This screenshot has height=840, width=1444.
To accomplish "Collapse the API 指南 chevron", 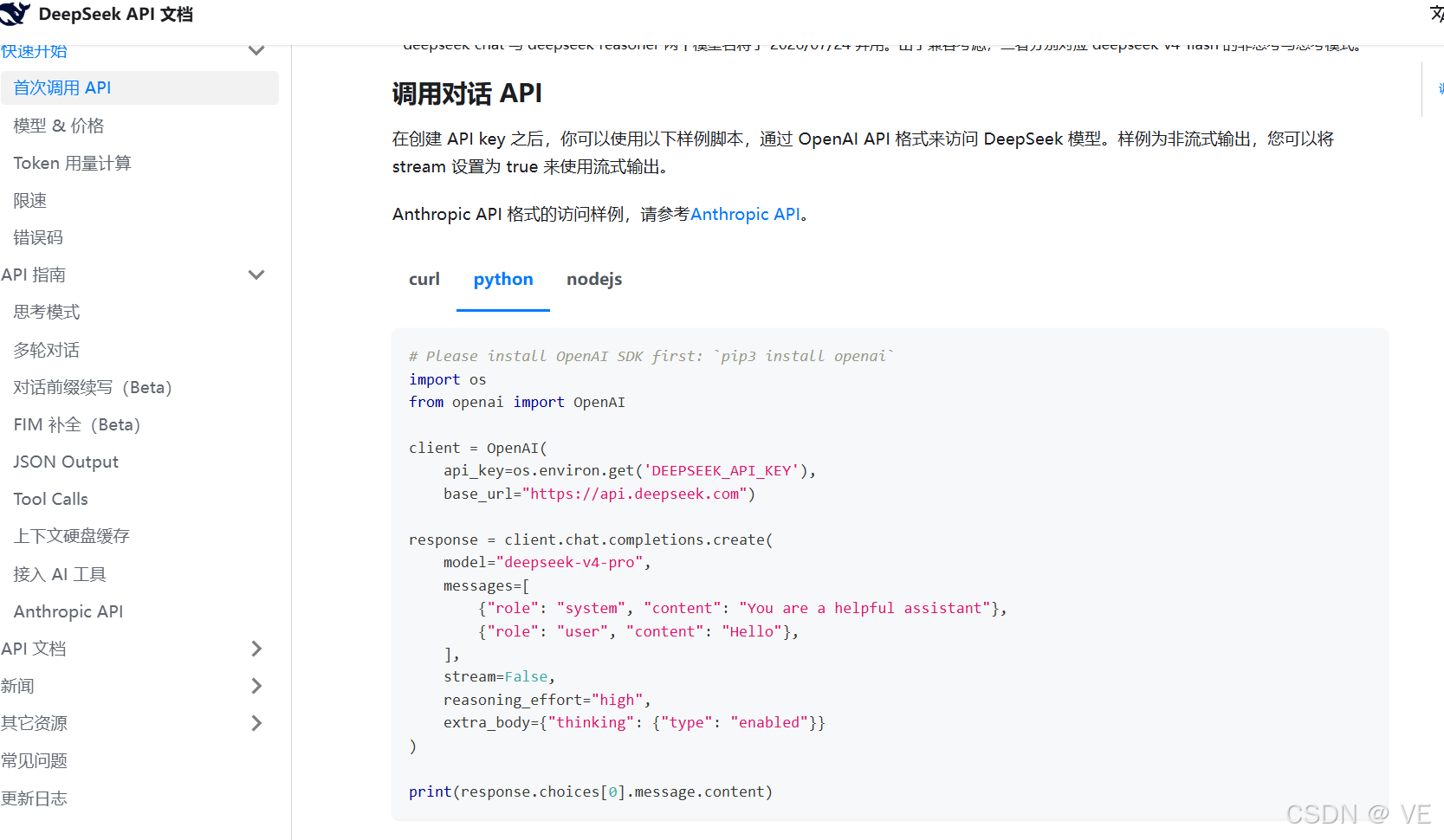I will point(256,275).
